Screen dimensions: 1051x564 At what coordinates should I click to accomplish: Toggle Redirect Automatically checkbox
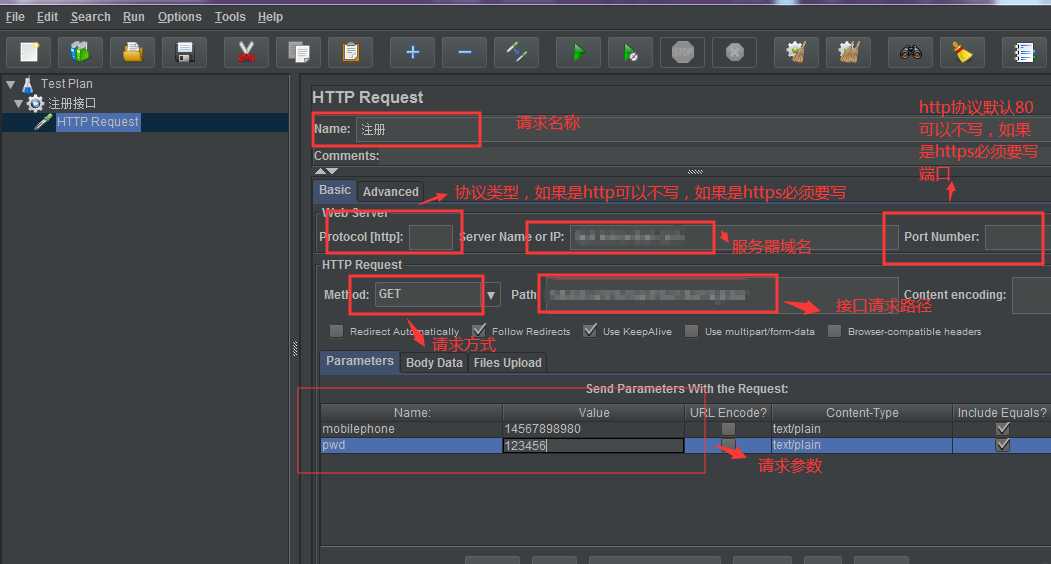336,331
